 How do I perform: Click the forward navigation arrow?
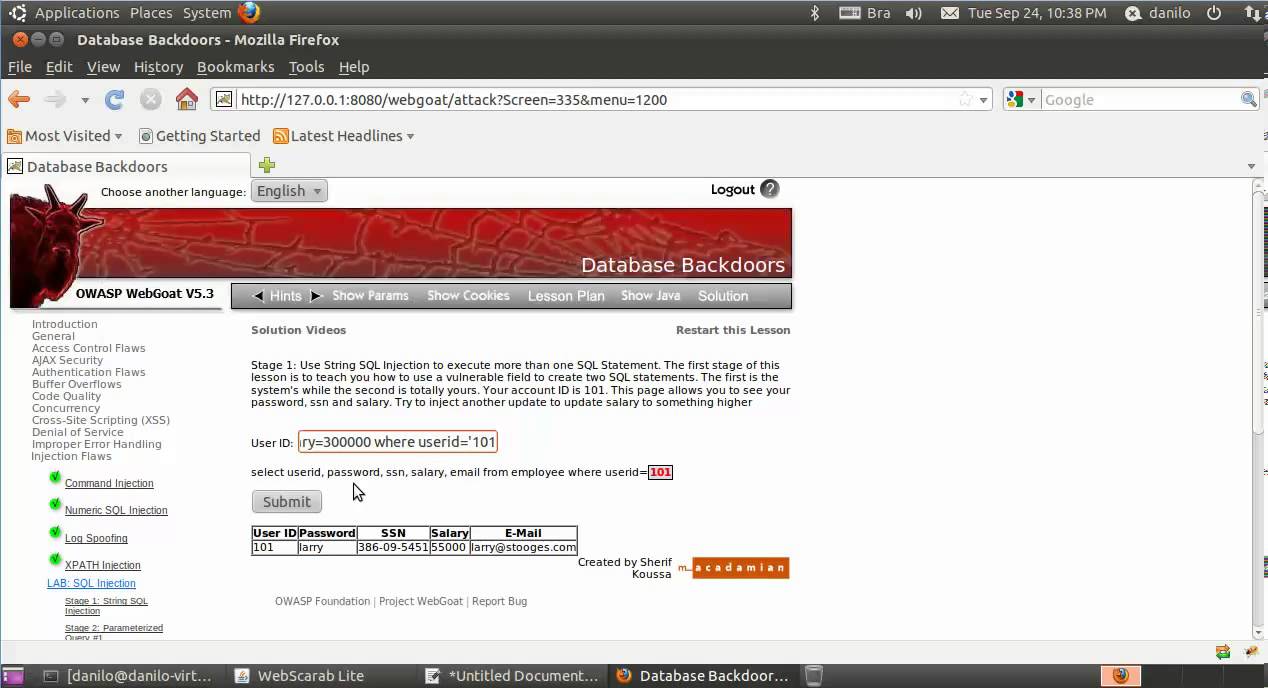pos(56,99)
